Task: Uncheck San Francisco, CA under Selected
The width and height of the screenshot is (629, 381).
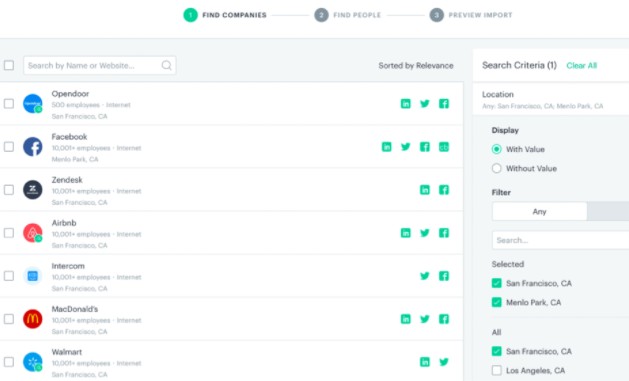Action: click(x=497, y=283)
